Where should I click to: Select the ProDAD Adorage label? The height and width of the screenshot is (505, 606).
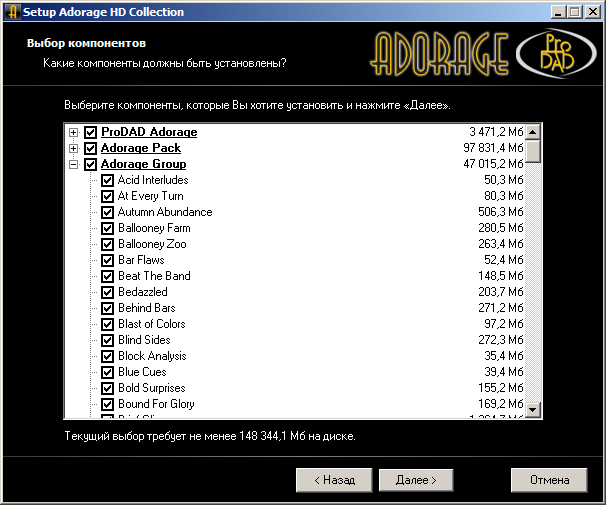[x=149, y=132]
